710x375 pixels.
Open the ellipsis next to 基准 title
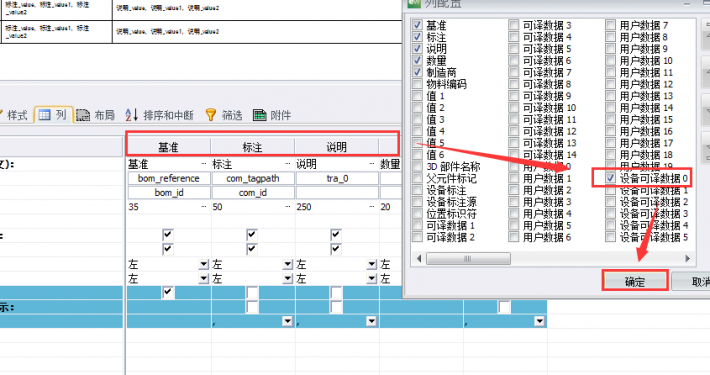tap(204, 164)
